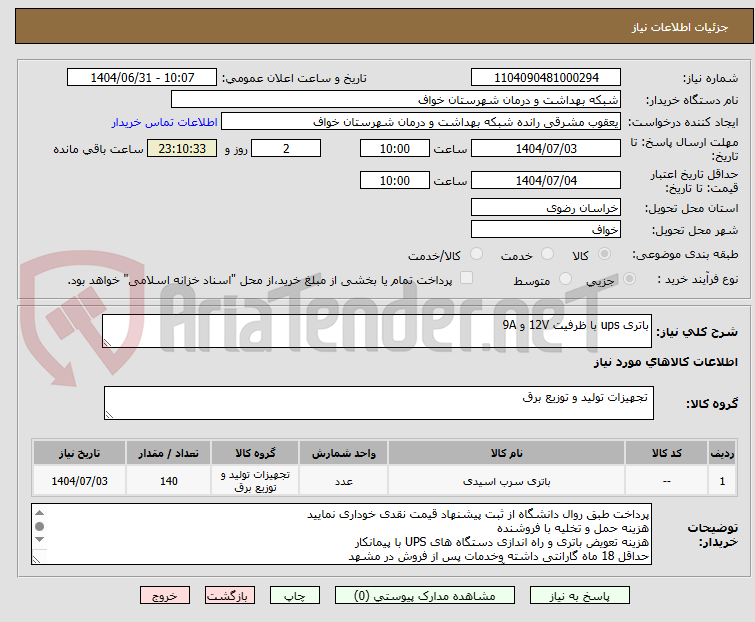The image size is (755, 622).
Task: Select the جزیی purchase type radio
Action: (629, 279)
